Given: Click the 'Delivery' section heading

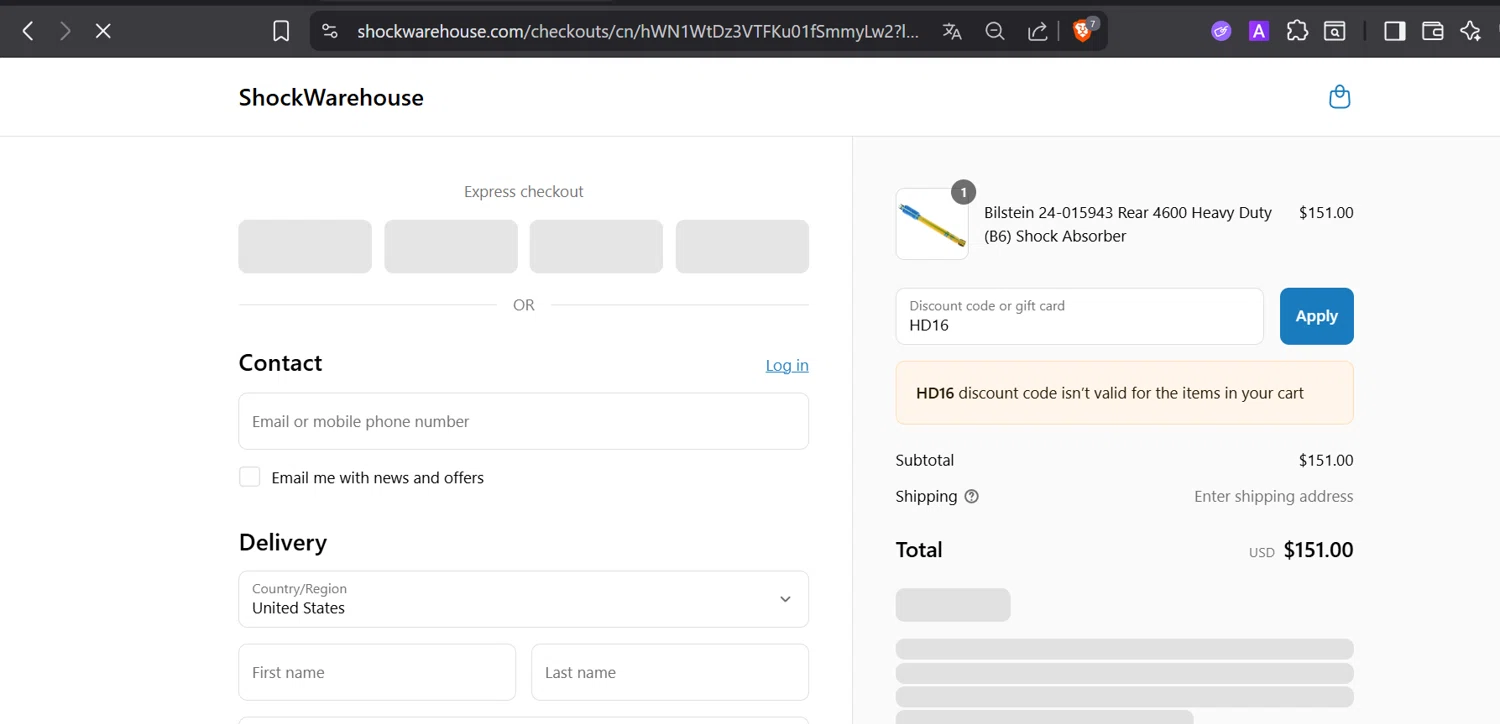Looking at the screenshot, I should point(283,542).
